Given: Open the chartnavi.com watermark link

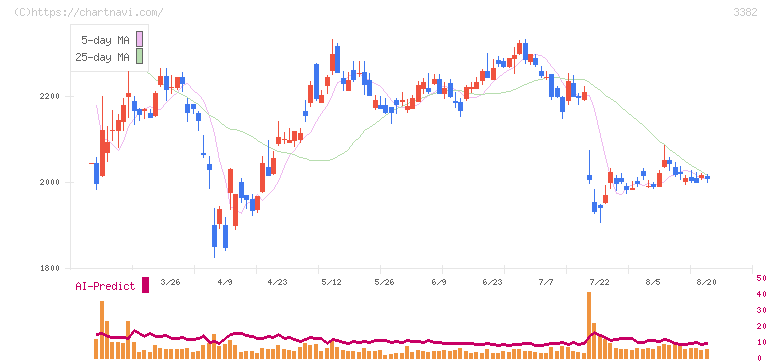Looking at the screenshot, I should click(x=88, y=12).
